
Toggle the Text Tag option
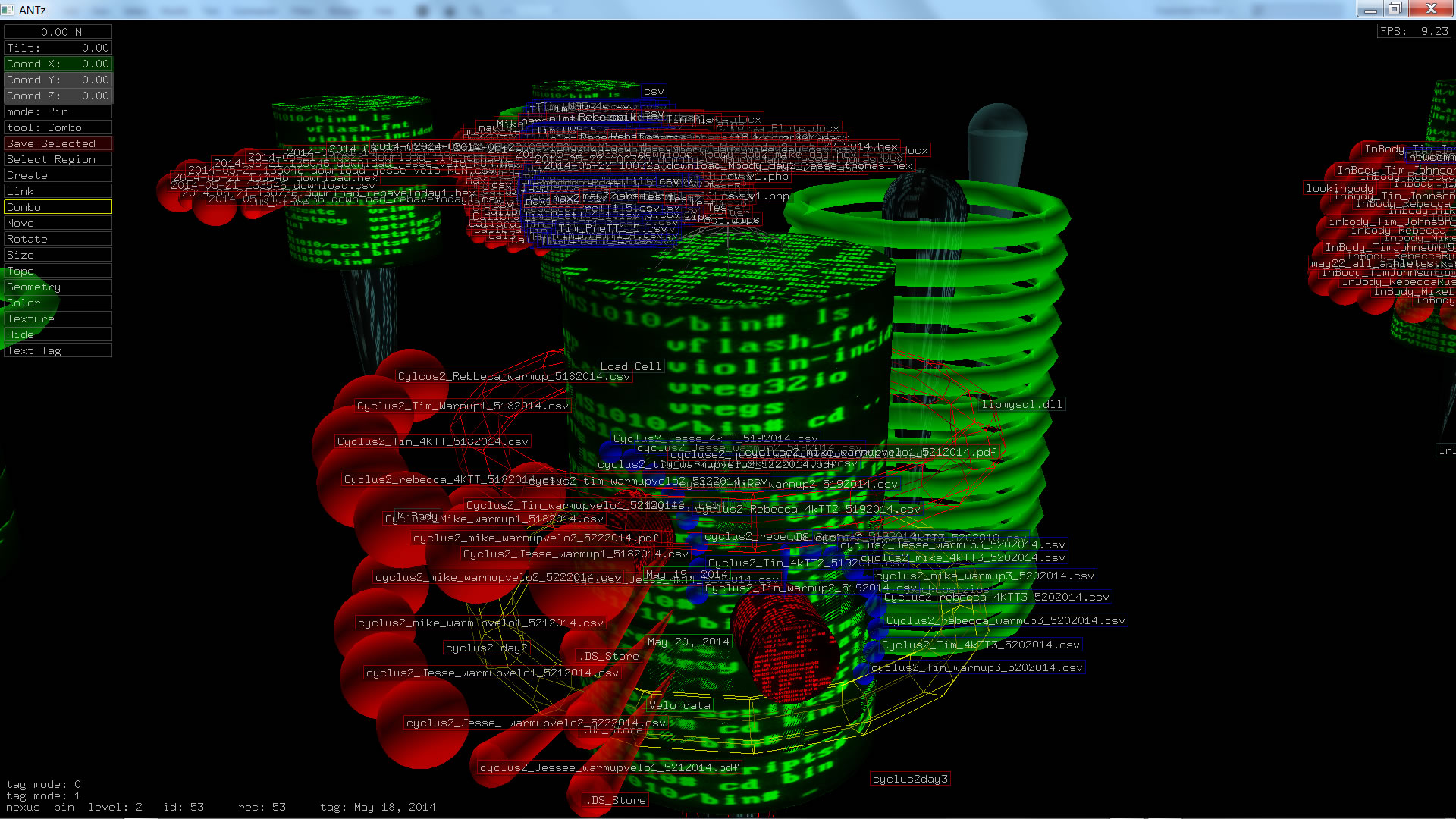tap(58, 350)
